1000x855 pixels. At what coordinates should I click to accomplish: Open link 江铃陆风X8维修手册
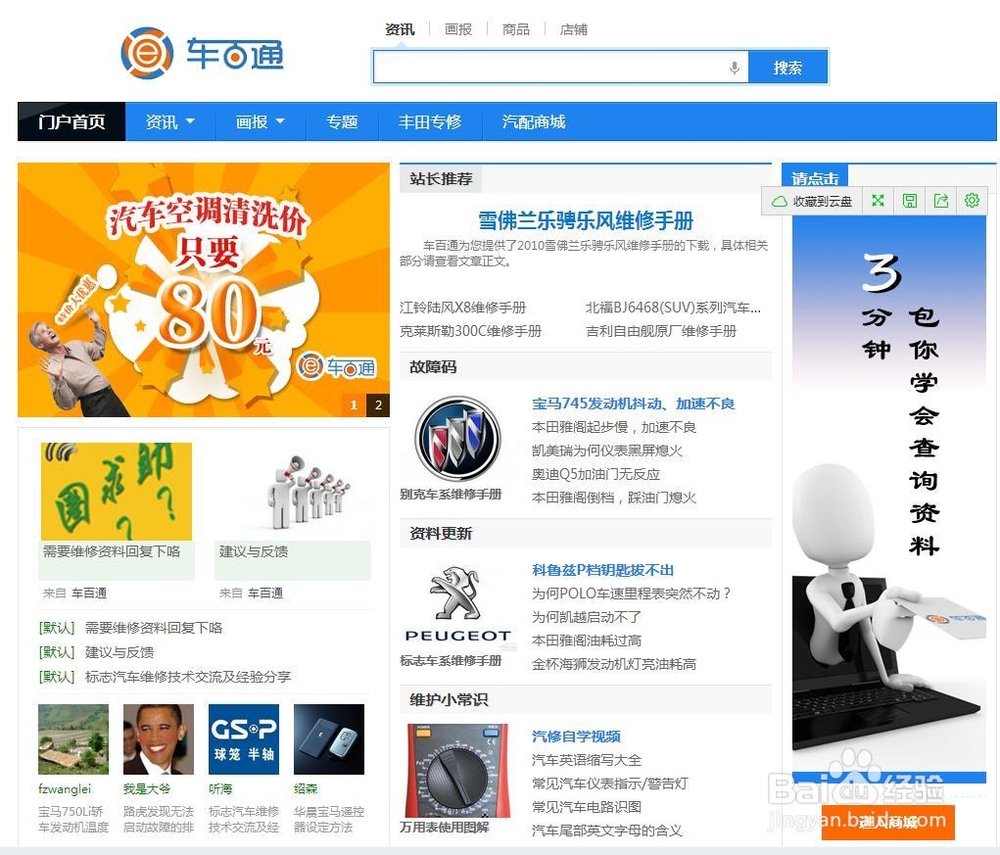point(463,307)
